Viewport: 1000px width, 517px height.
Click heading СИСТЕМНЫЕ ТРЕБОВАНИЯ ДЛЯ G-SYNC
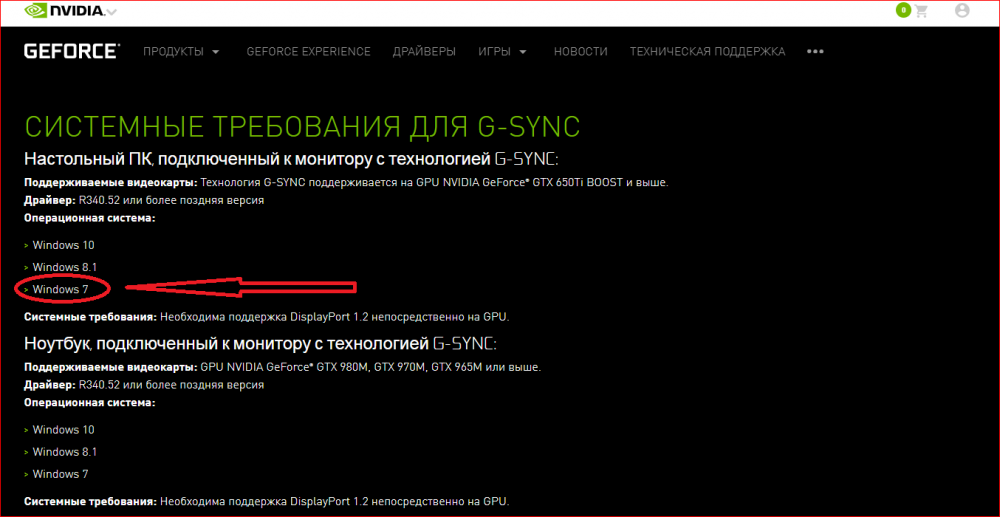[x=302, y=126]
